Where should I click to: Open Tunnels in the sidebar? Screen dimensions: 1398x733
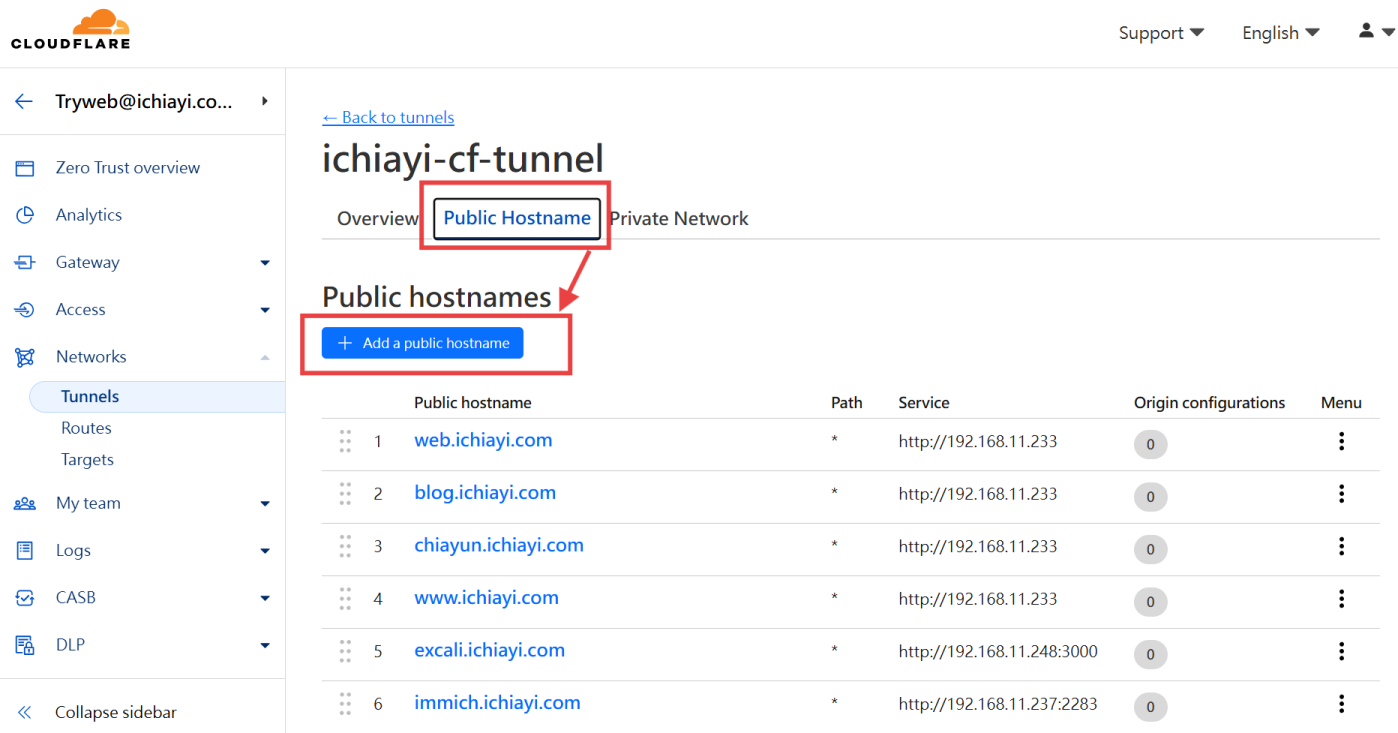click(x=158, y=397)
